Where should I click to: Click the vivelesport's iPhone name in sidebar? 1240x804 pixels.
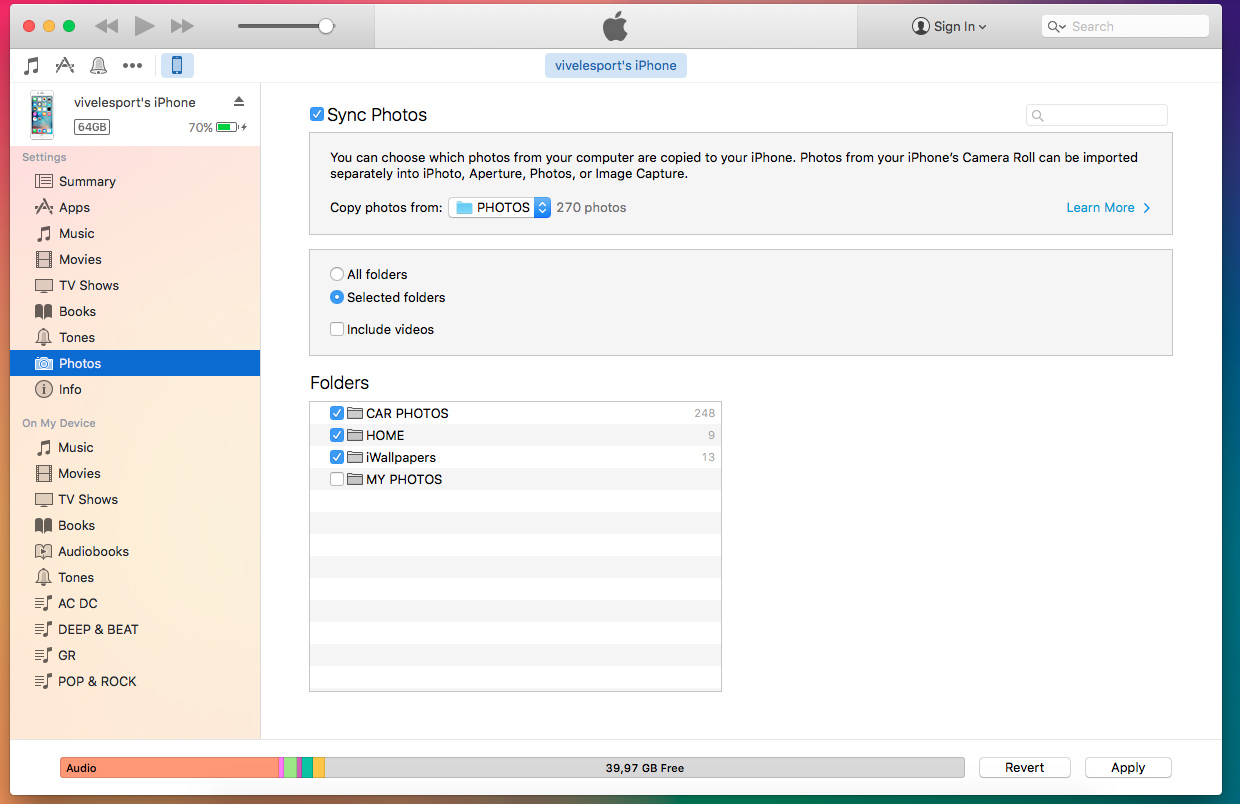tap(135, 102)
